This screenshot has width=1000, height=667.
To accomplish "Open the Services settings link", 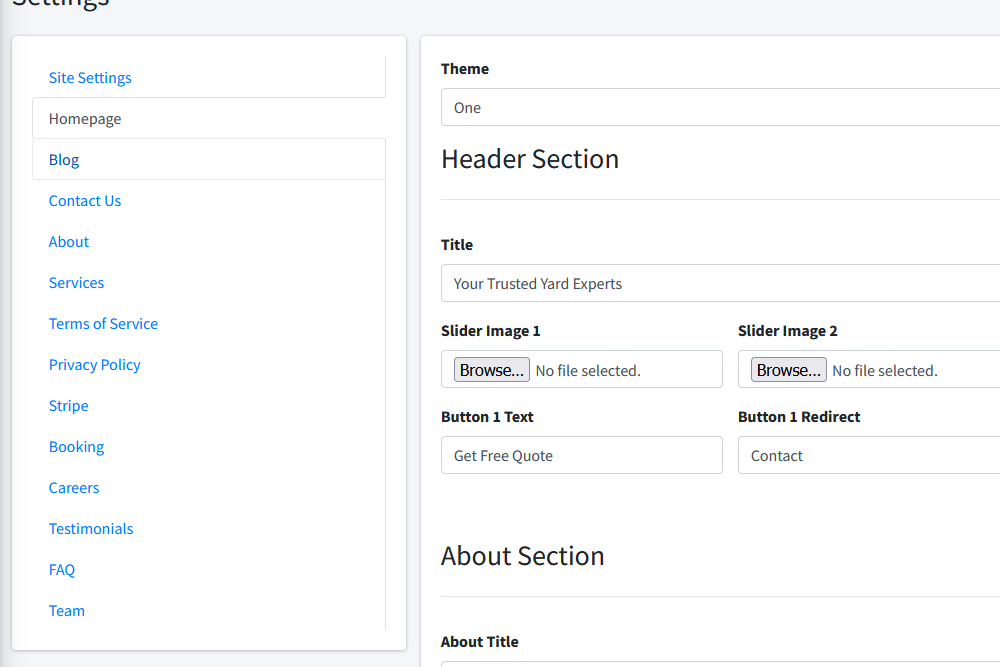I will pyautogui.click(x=76, y=283).
